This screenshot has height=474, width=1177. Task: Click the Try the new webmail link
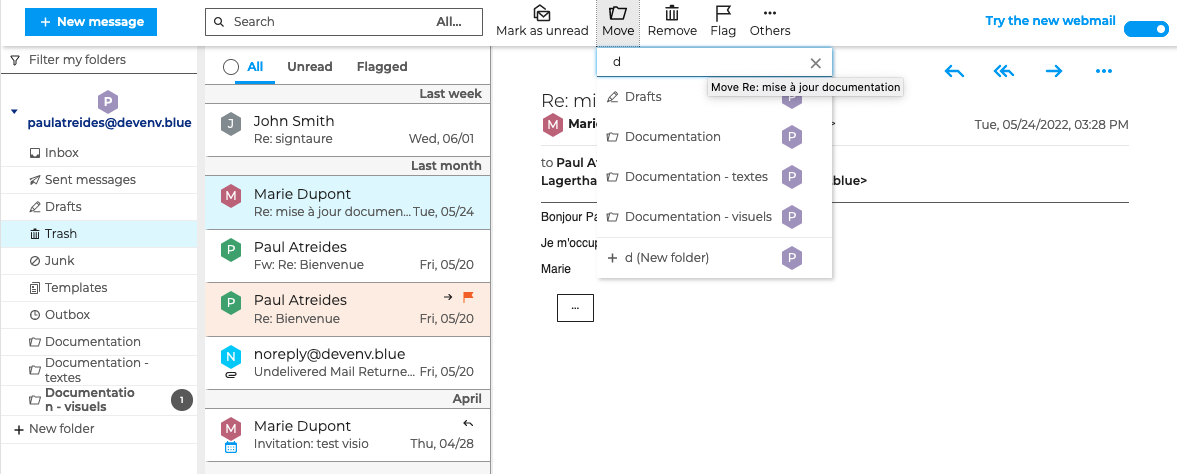(1050, 21)
